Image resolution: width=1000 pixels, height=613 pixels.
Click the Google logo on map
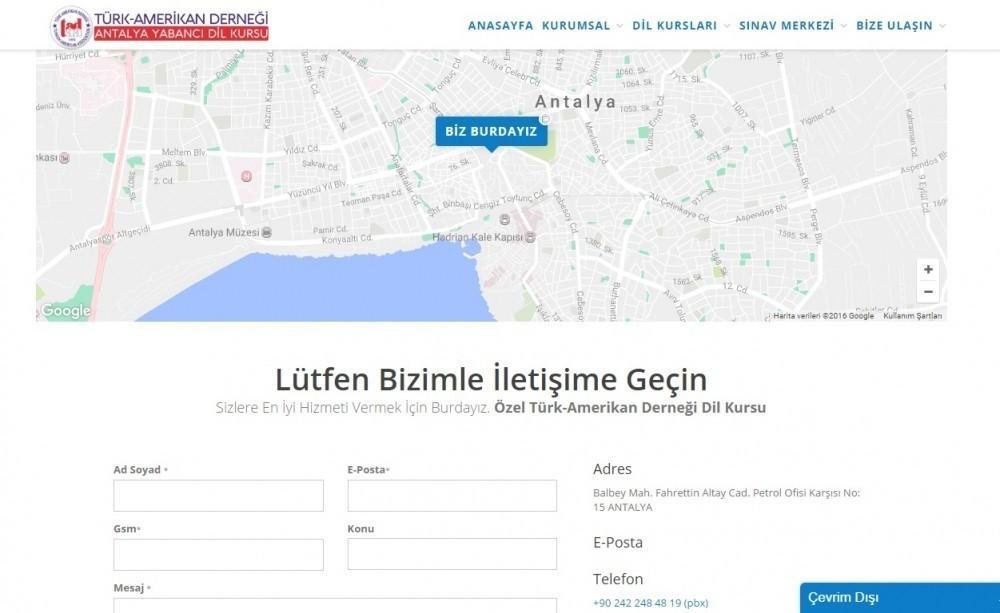pyautogui.click(x=66, y=311)
